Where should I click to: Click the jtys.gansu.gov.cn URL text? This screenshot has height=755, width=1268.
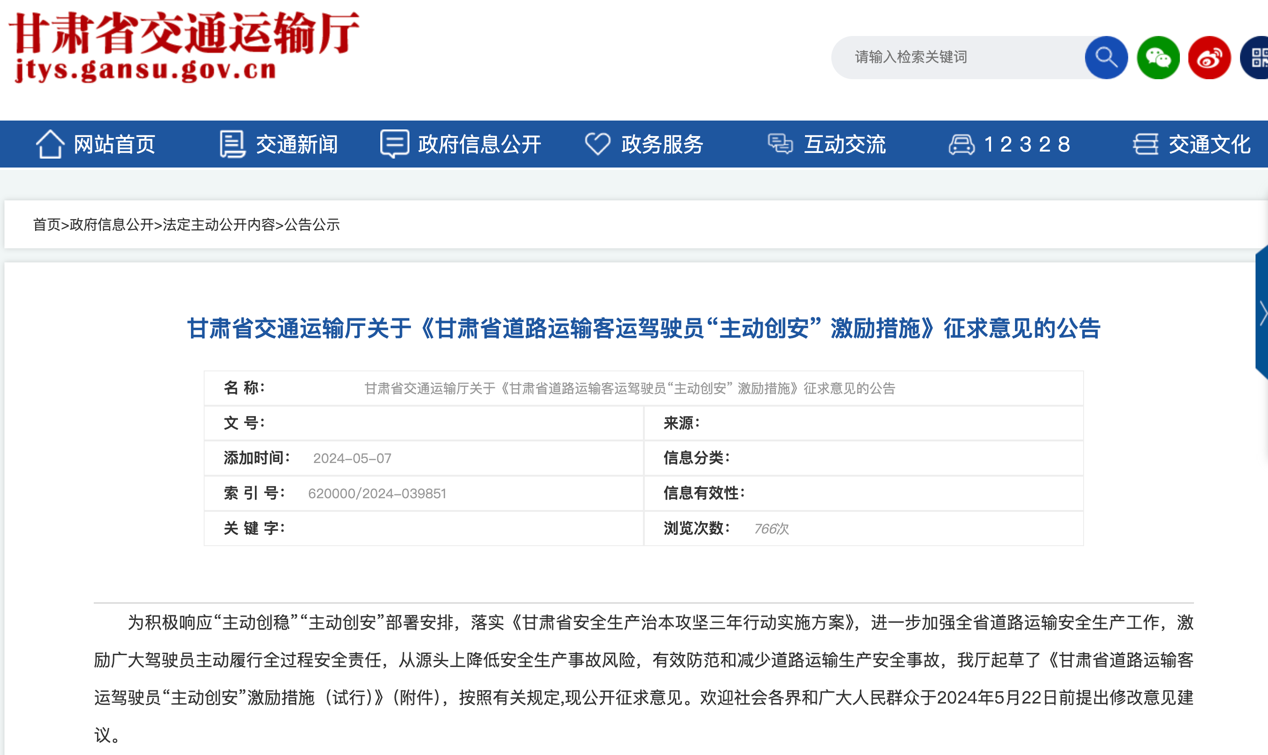pos(145,70)
